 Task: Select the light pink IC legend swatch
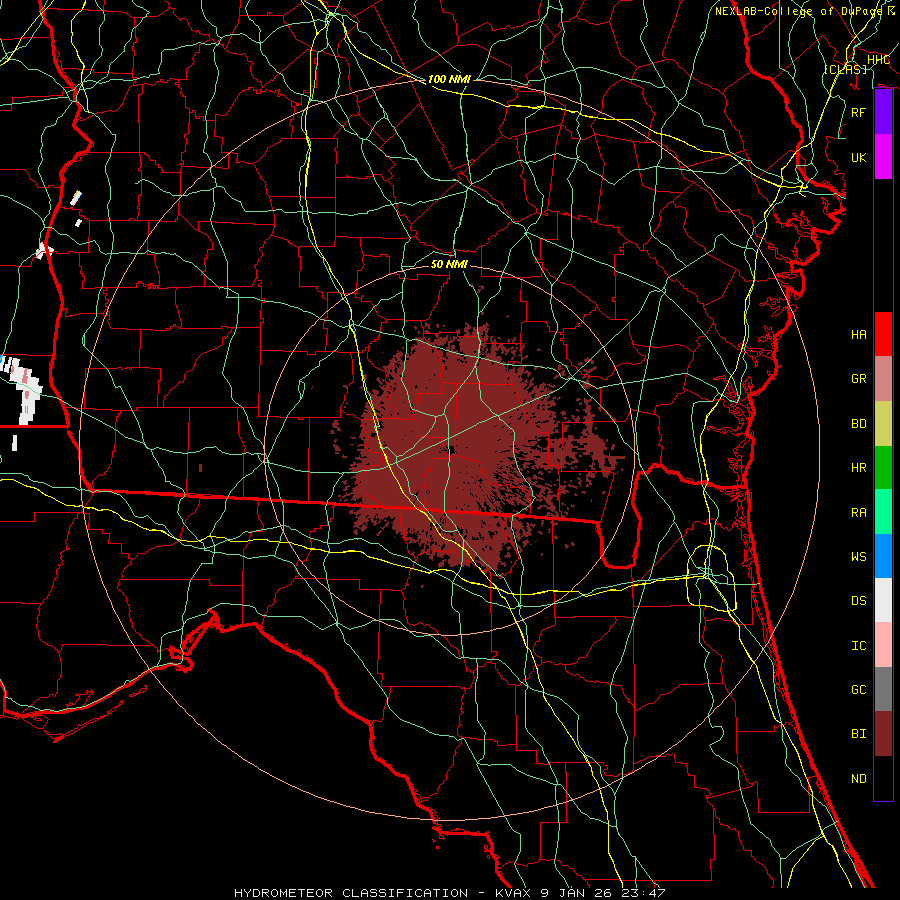pos(883,645)
